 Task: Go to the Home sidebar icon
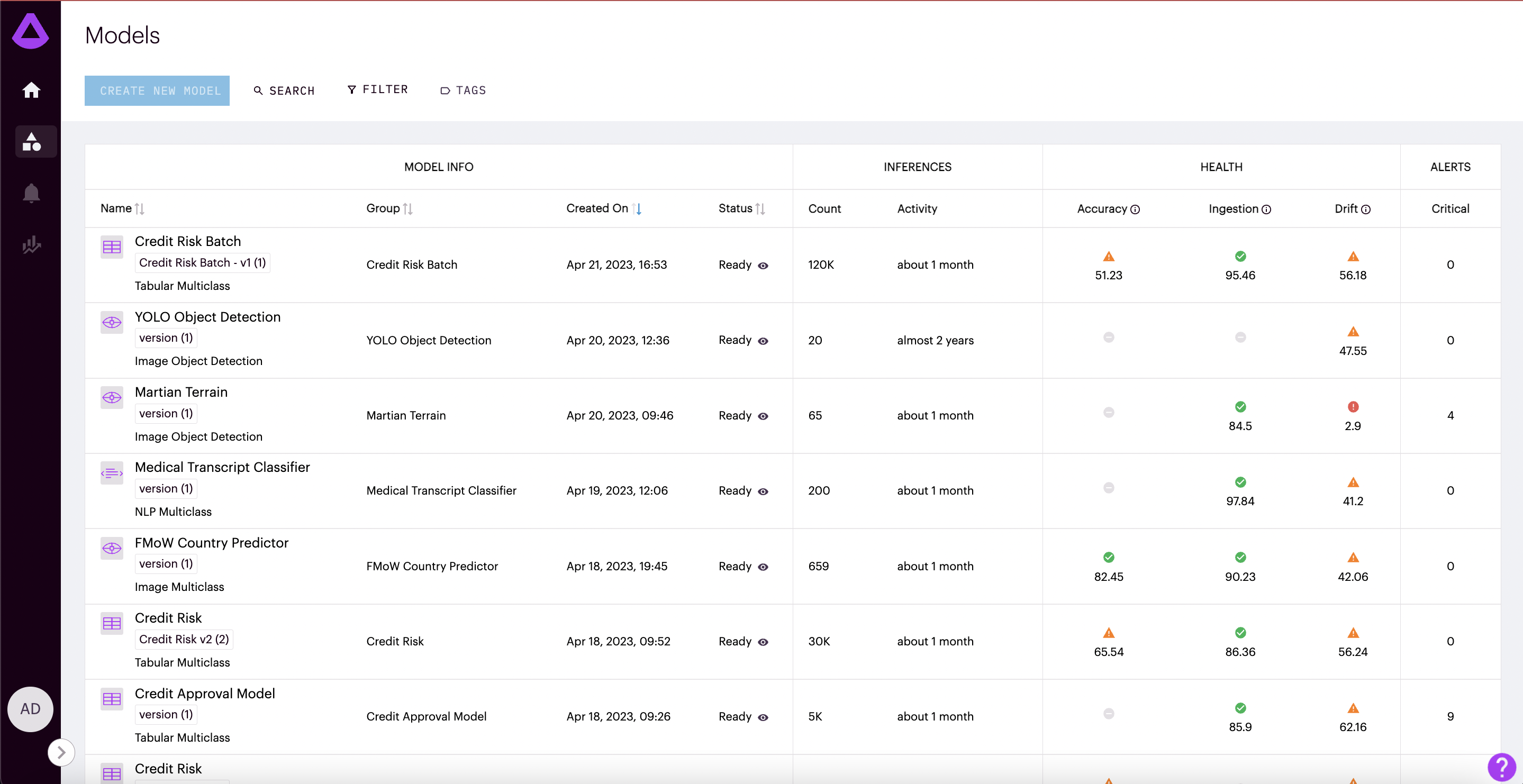[x=31, y=90]
